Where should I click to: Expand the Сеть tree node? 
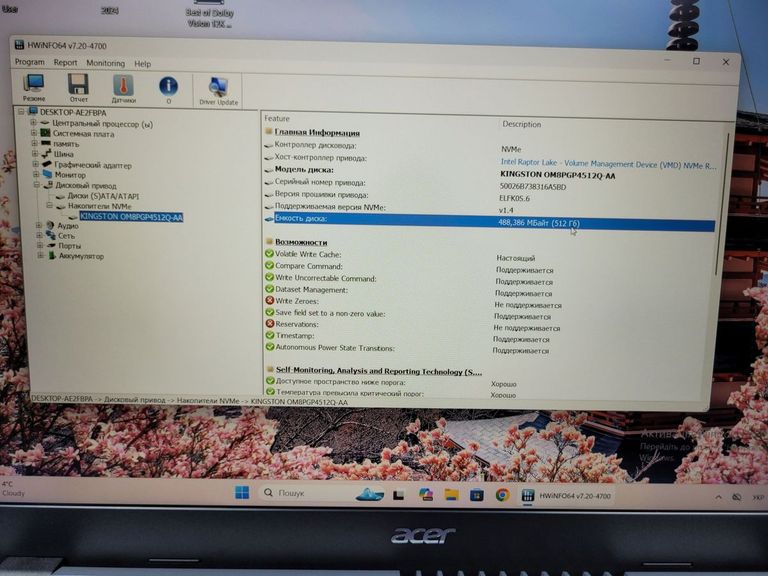(x=39, y=235)
